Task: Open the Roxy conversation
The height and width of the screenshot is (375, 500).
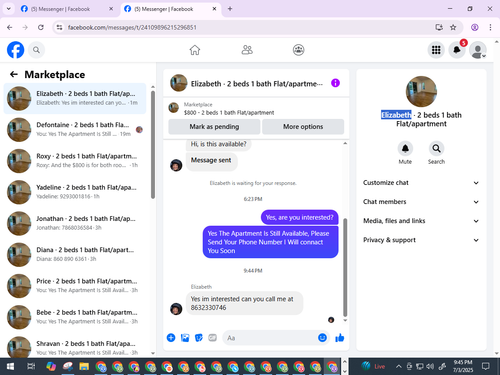Action: (x=75, y=161)
